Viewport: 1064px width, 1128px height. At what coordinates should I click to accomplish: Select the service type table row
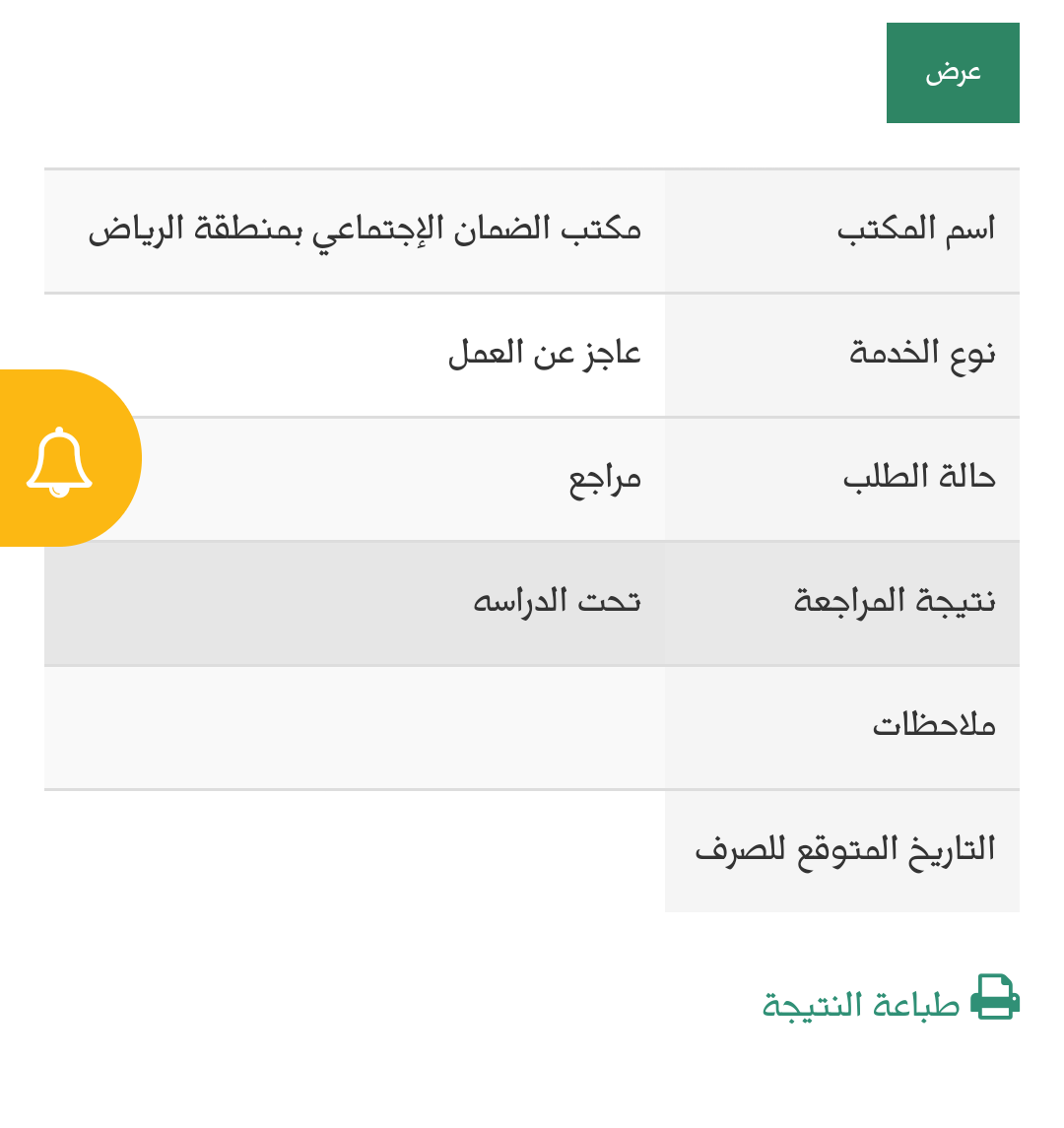tap(532, 356)
